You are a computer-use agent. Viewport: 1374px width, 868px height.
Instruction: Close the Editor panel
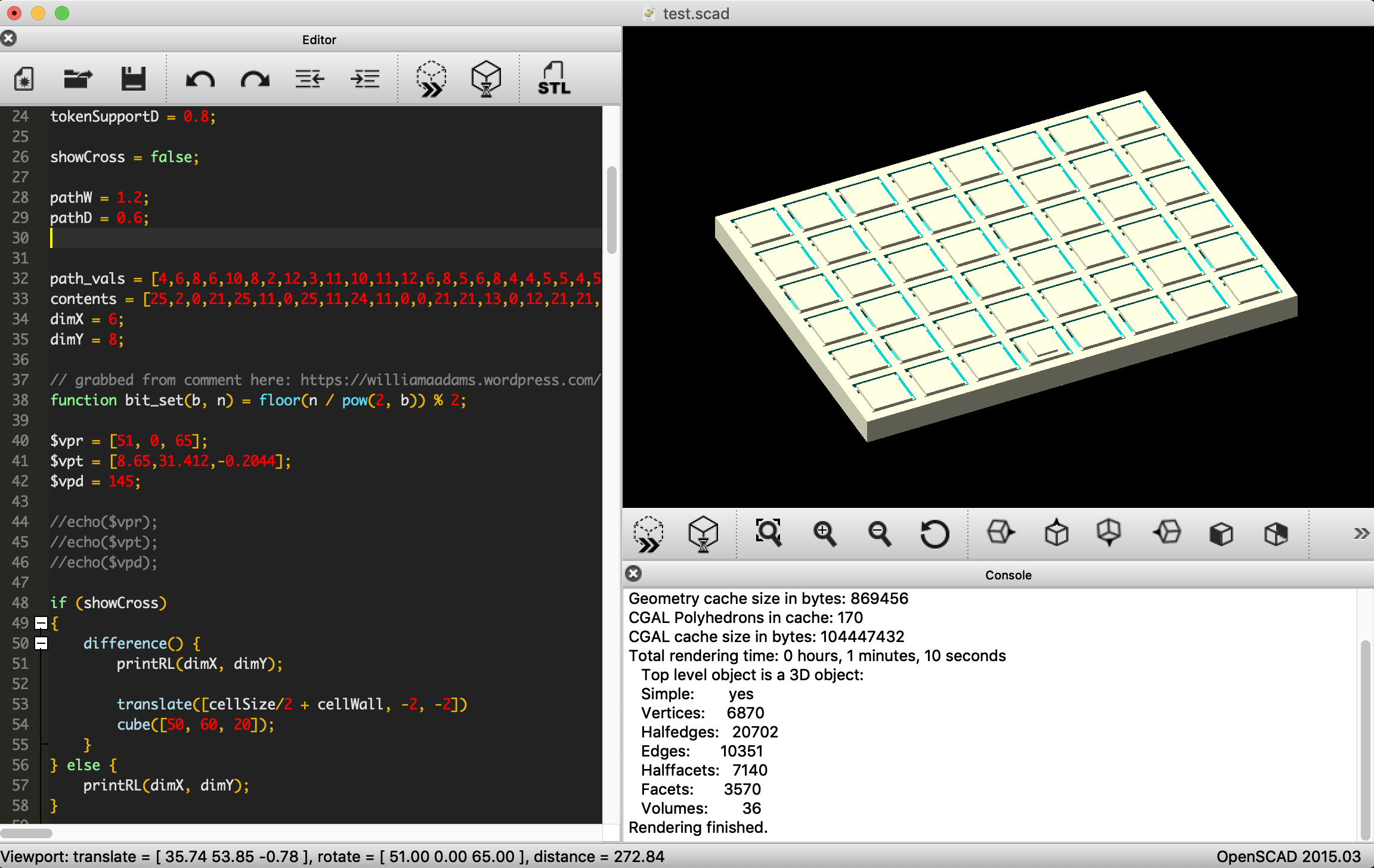[9, 39]
